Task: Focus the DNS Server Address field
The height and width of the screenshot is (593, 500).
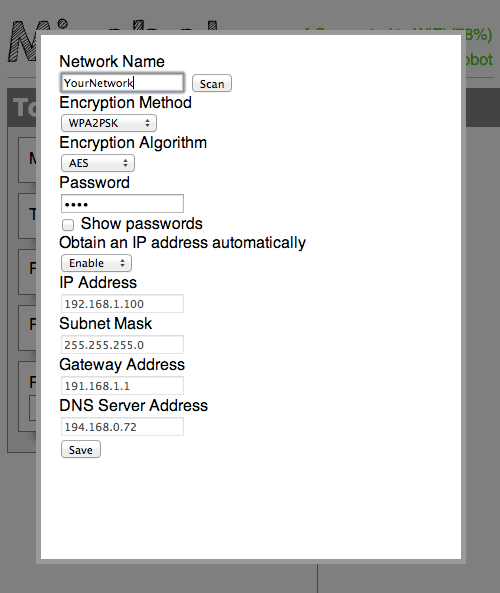Action: [x=122, y=427]
